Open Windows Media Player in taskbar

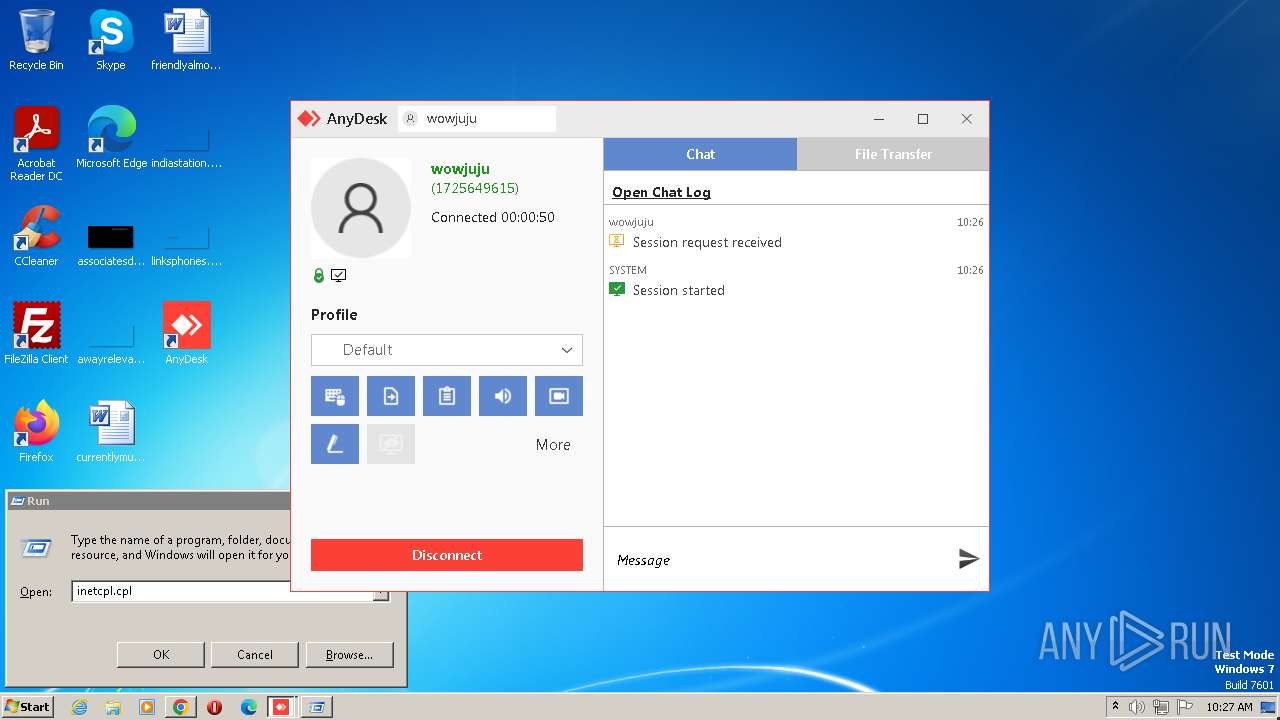(x=147, y=707)
